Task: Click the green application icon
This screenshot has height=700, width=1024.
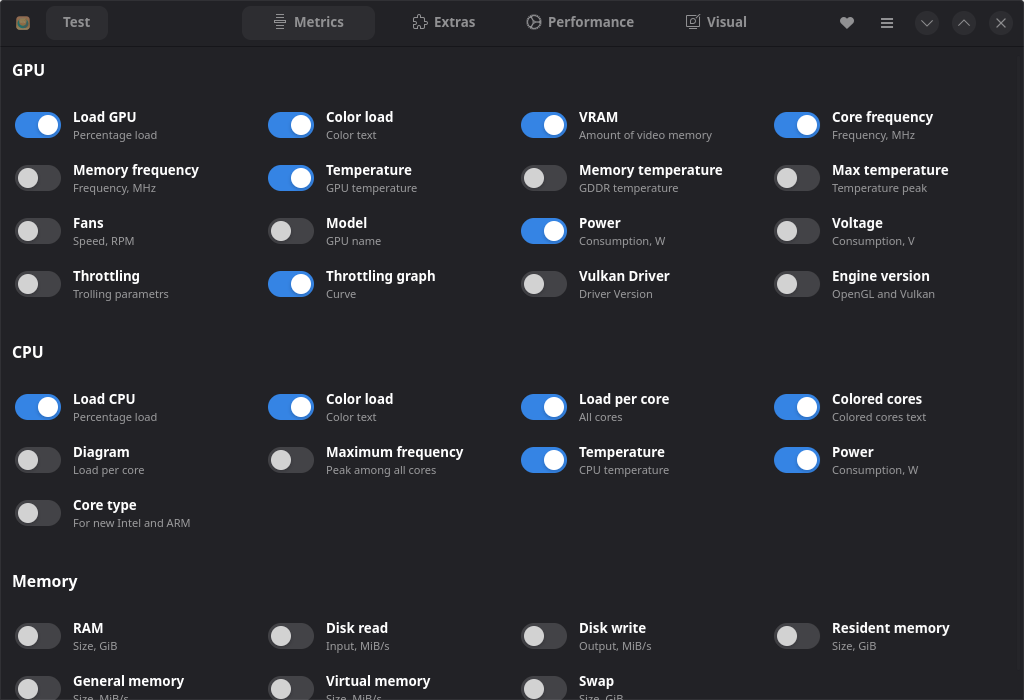Action: coord(22,22)
